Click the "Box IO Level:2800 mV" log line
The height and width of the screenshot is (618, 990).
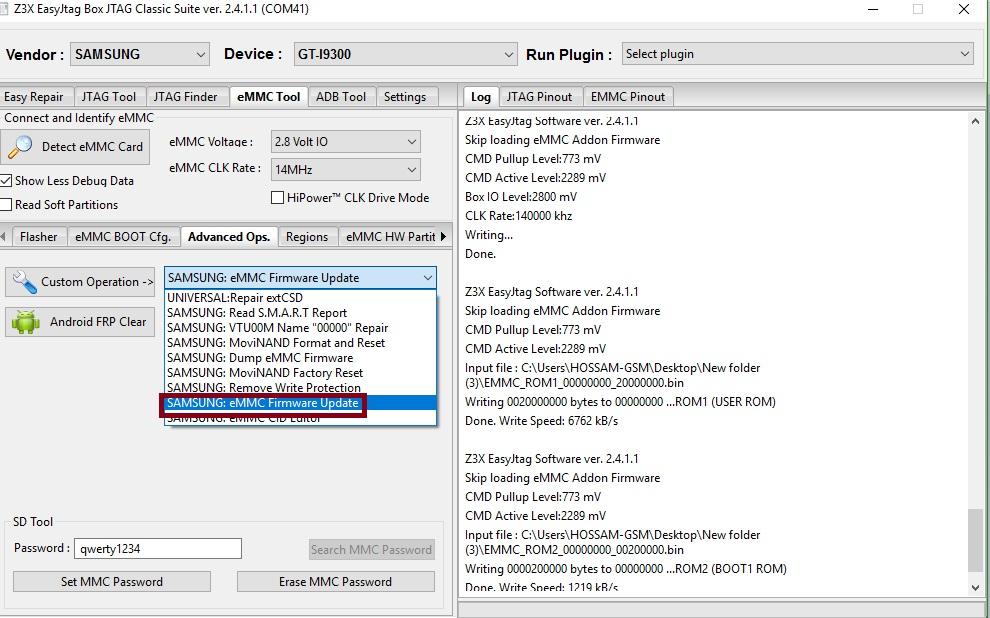521,197
